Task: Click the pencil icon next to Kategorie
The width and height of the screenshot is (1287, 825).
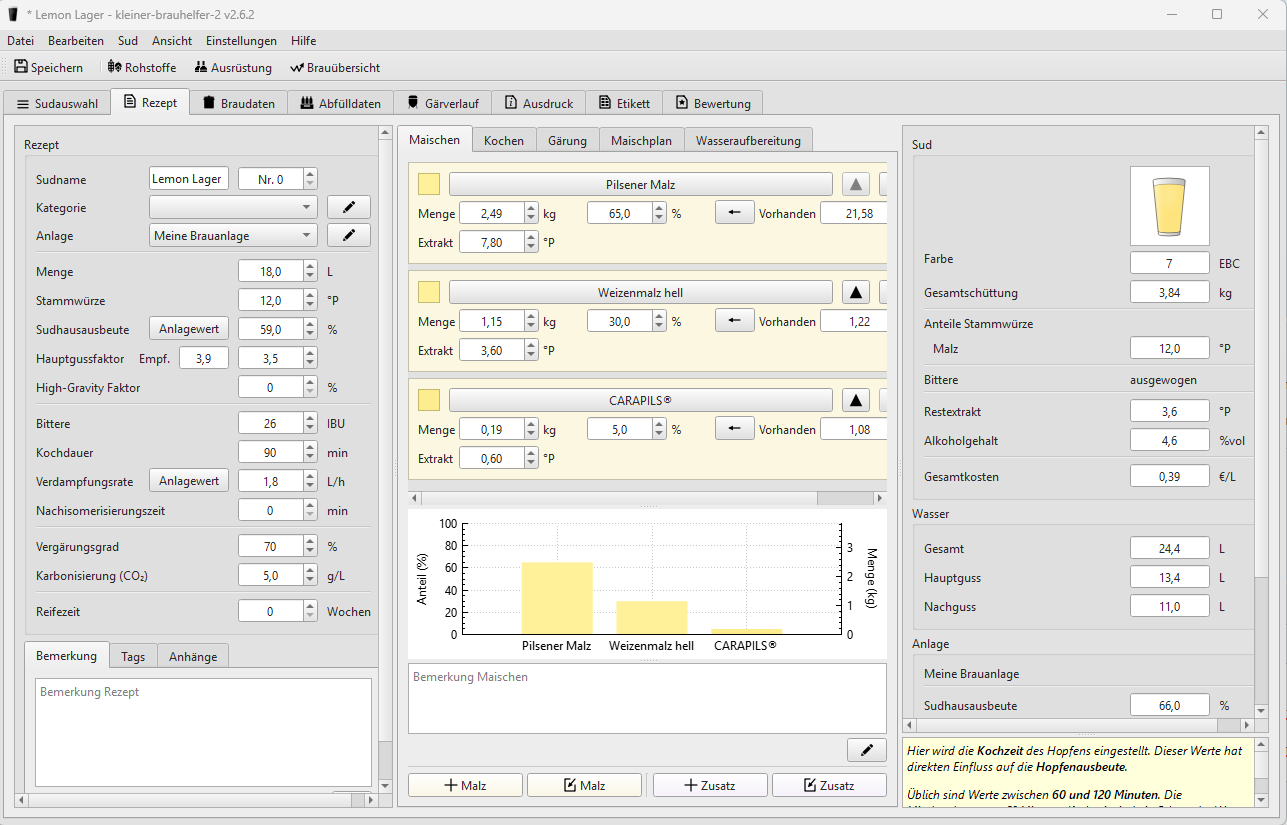Action: click(348, 207)
